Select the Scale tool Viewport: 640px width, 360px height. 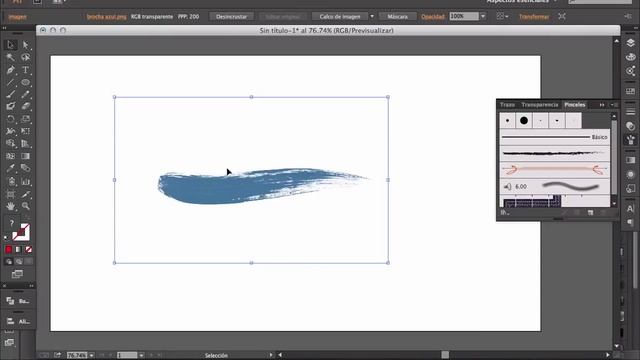25,119
